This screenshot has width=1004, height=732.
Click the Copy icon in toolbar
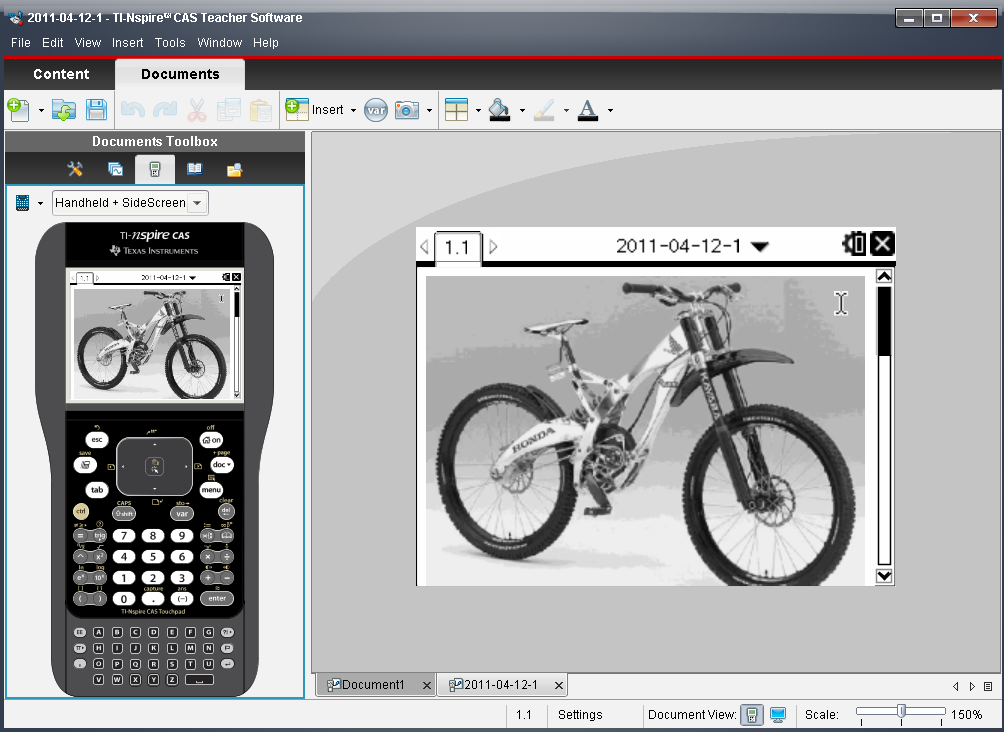pyautogui.click(x=229, y=110)
